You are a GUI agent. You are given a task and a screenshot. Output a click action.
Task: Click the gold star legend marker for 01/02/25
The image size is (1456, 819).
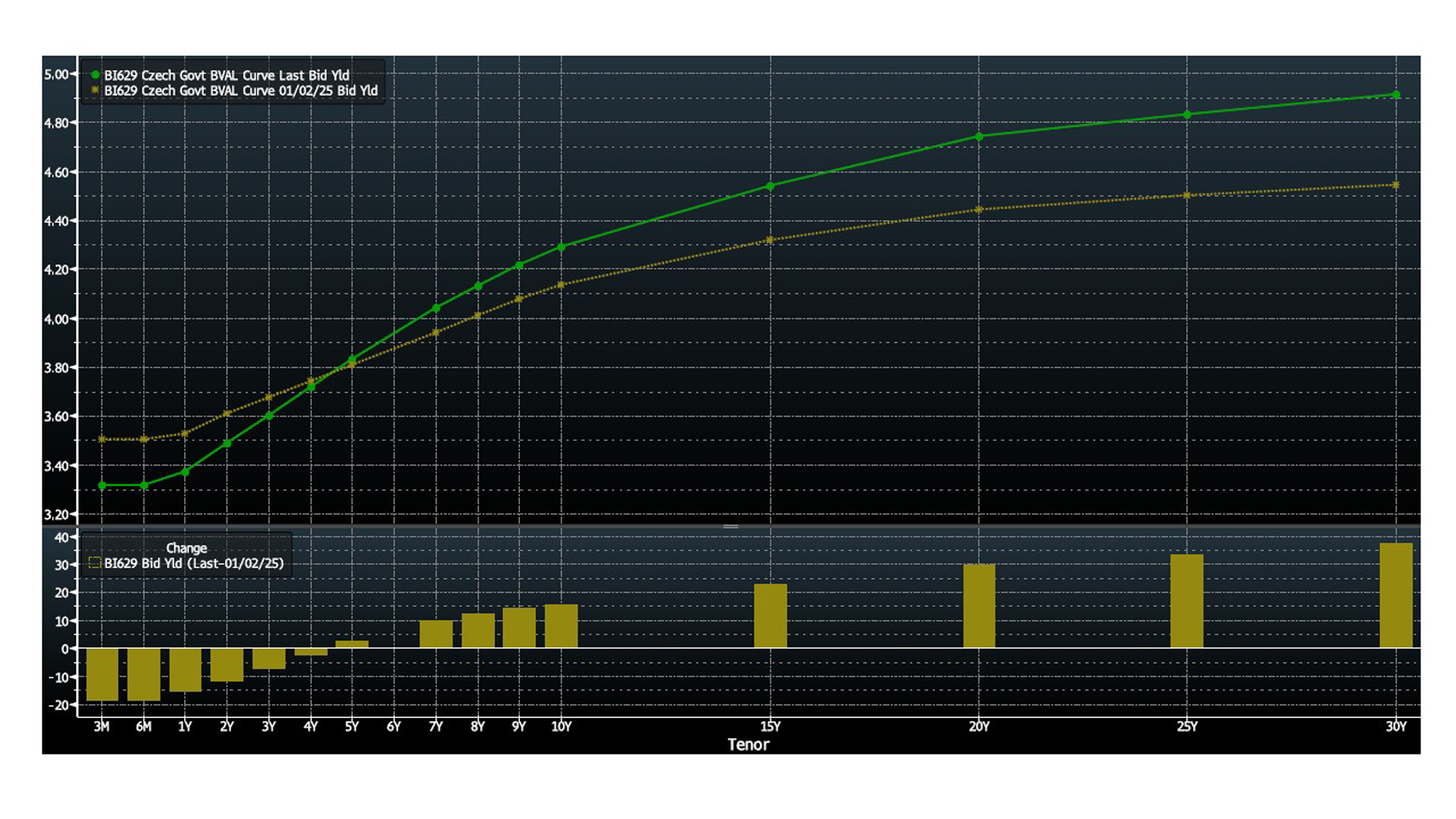95,90
